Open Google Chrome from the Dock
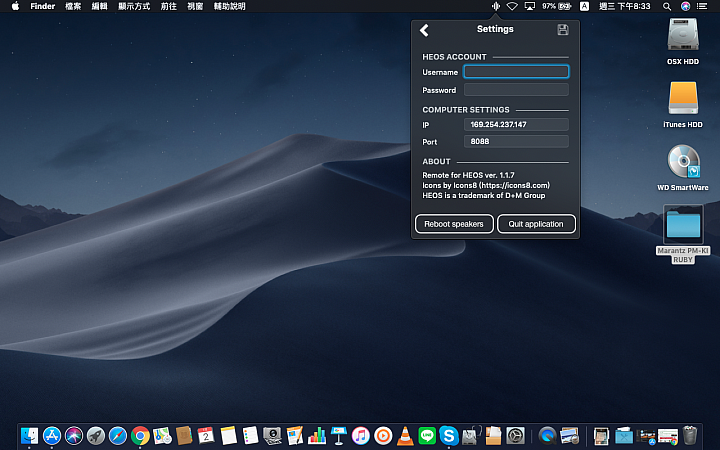The image size is (720, 450). tap(140, 435)
